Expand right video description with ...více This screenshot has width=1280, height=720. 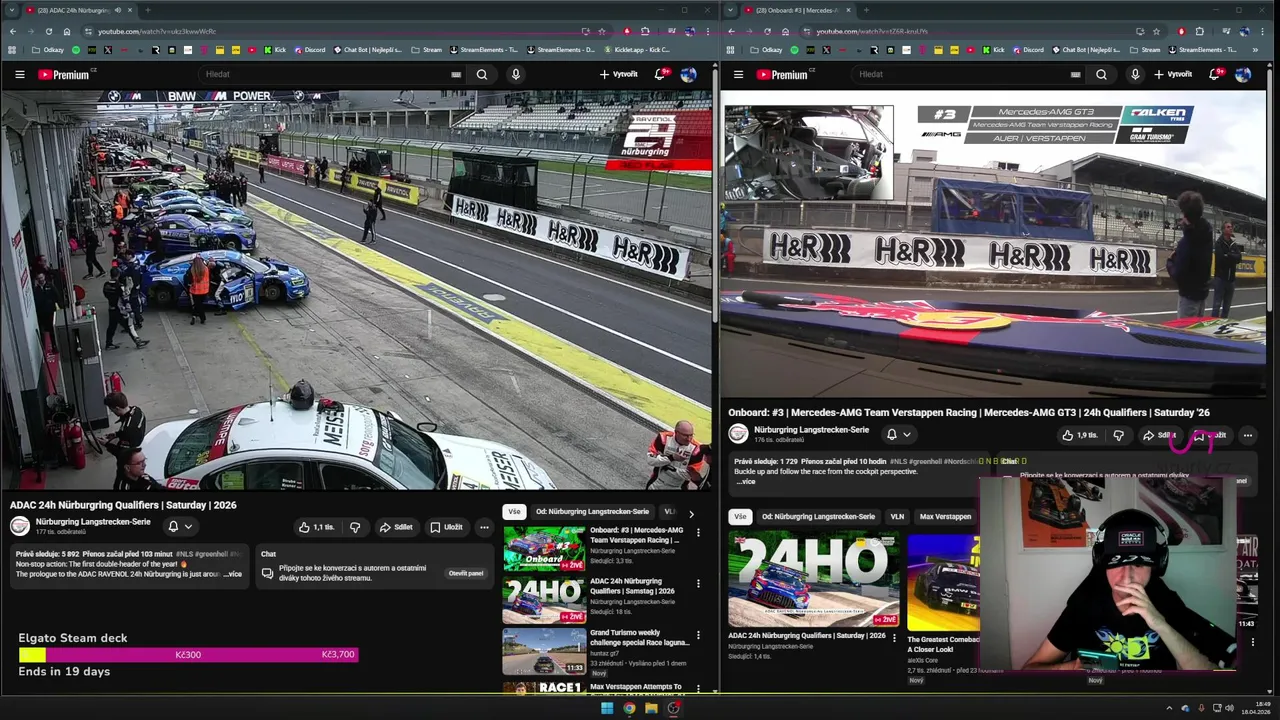point(746,481)
